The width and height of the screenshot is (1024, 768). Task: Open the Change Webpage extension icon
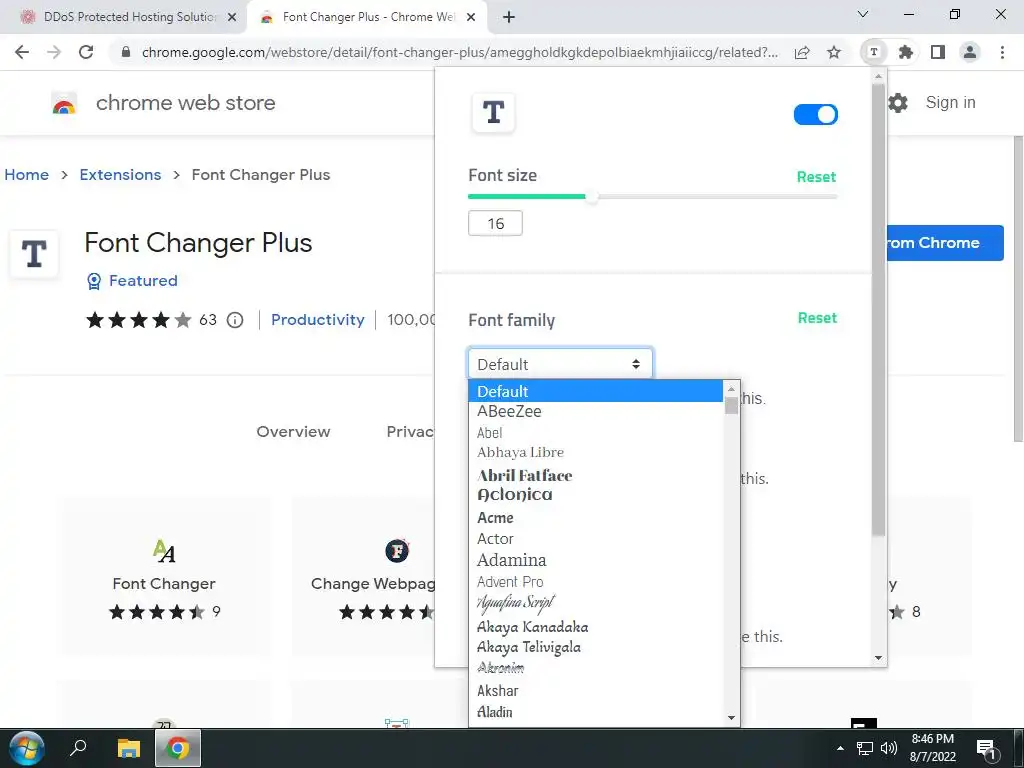(x=397, y=551)
